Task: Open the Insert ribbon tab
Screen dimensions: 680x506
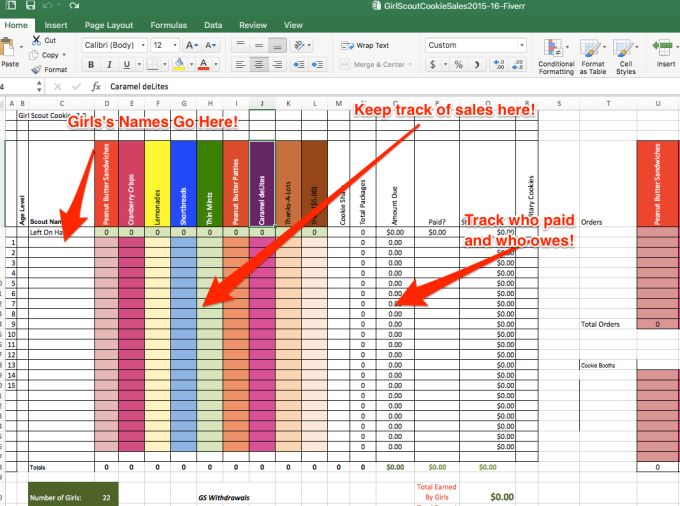Action: [56, 25]
